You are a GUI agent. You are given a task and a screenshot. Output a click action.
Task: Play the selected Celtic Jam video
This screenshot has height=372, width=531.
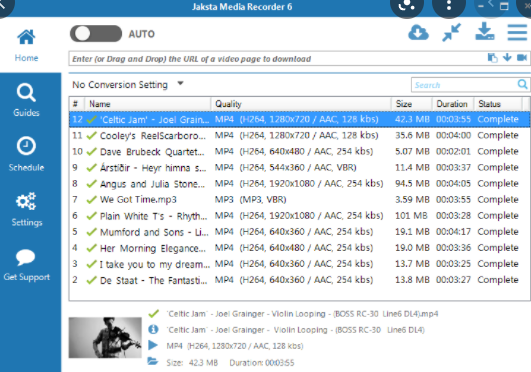tap(153, 345)
